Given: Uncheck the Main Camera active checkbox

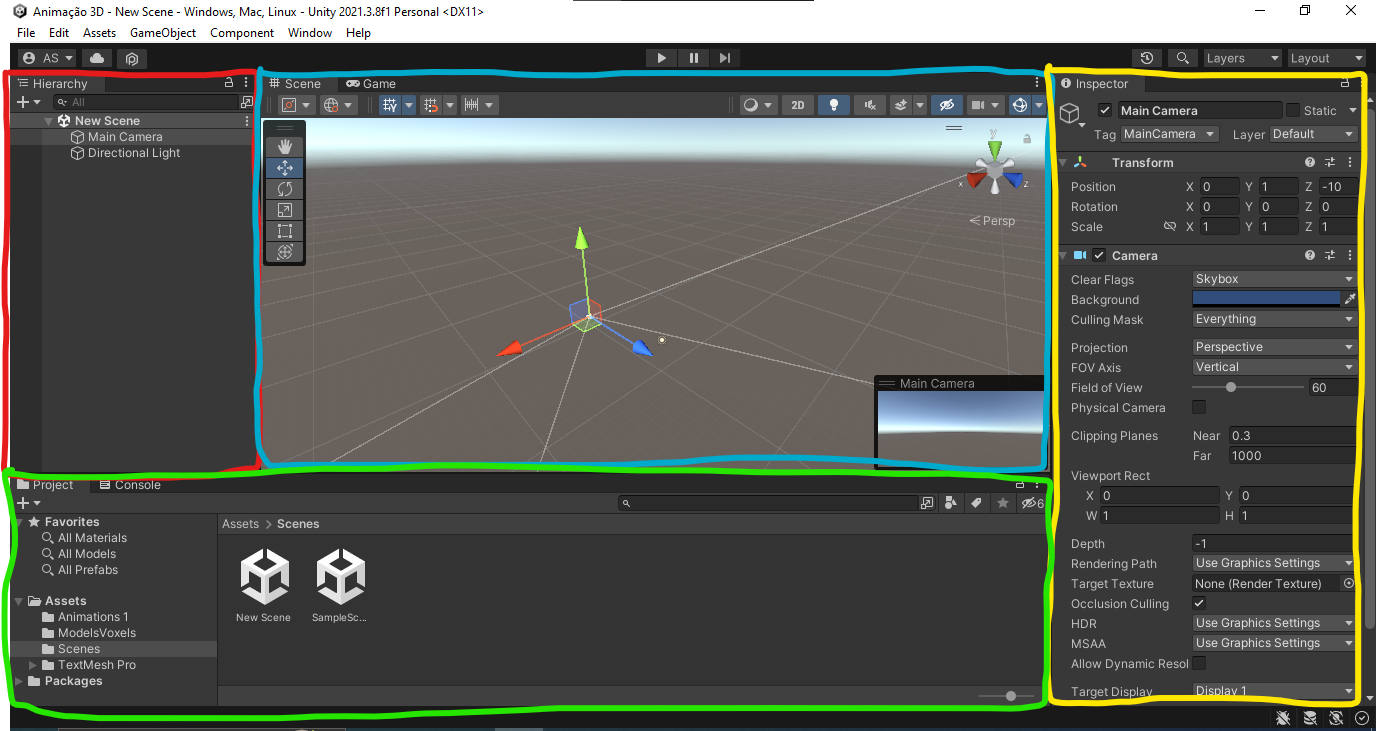Looking at the screenshot, I should click(1105, 110).
